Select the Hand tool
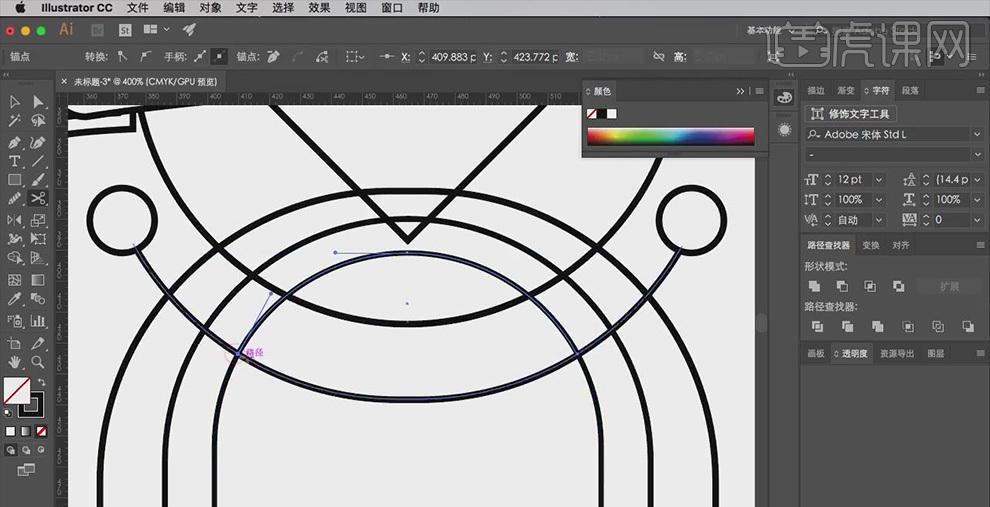 tap(15, 362)
